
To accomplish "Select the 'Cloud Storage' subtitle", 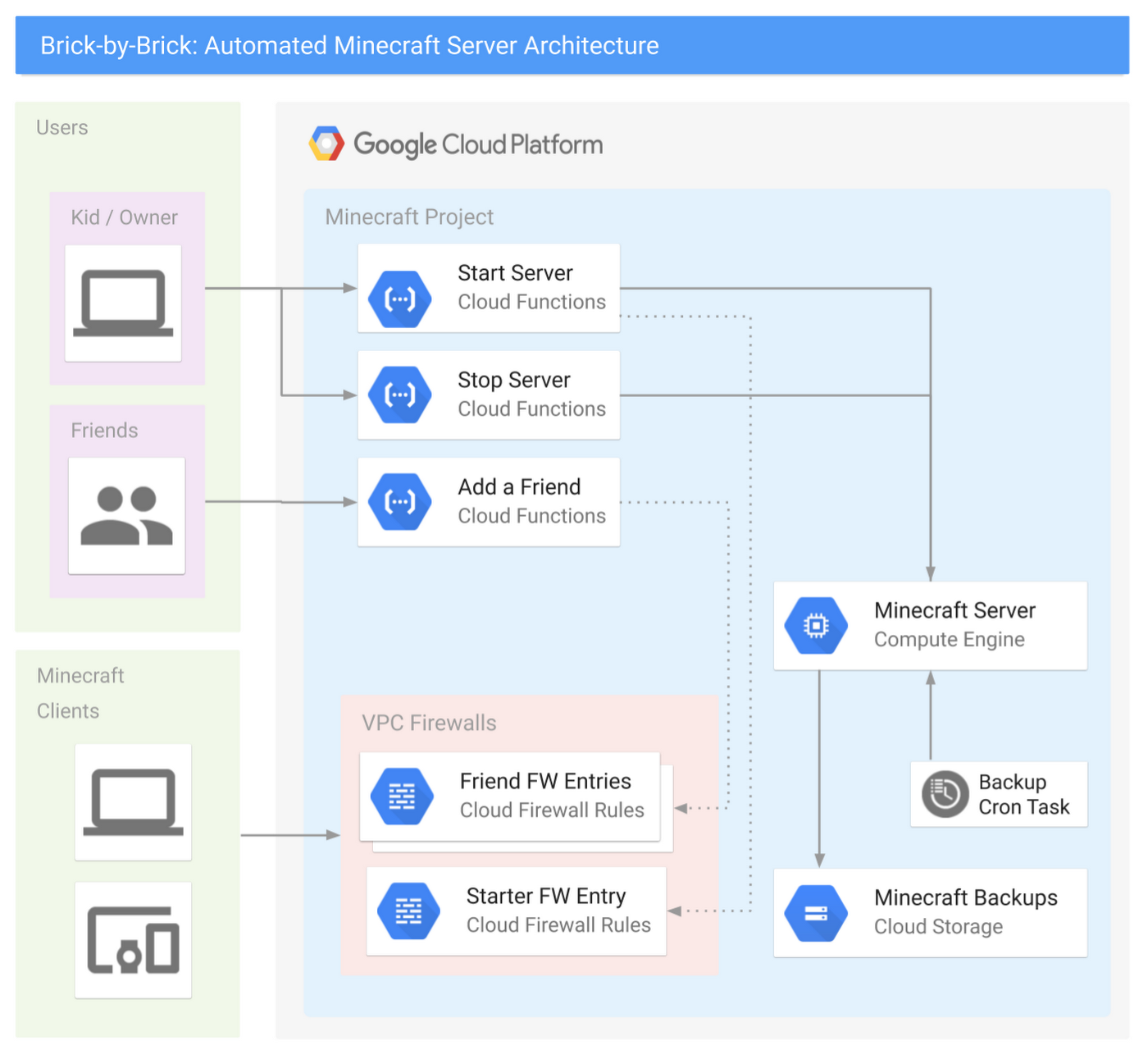I will pos(938,927).
